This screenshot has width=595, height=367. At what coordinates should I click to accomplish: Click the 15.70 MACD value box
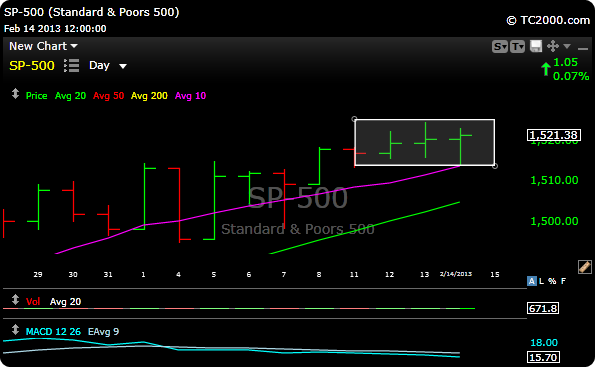click(x=543, y=357)
